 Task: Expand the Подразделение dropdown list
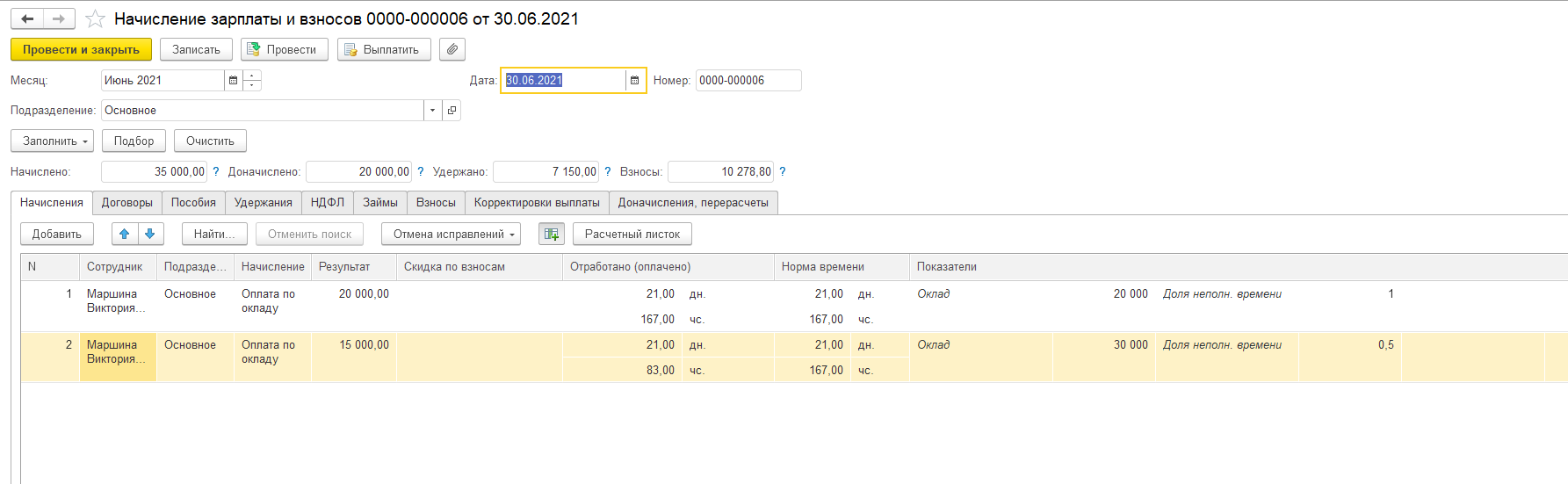(432, 111)
